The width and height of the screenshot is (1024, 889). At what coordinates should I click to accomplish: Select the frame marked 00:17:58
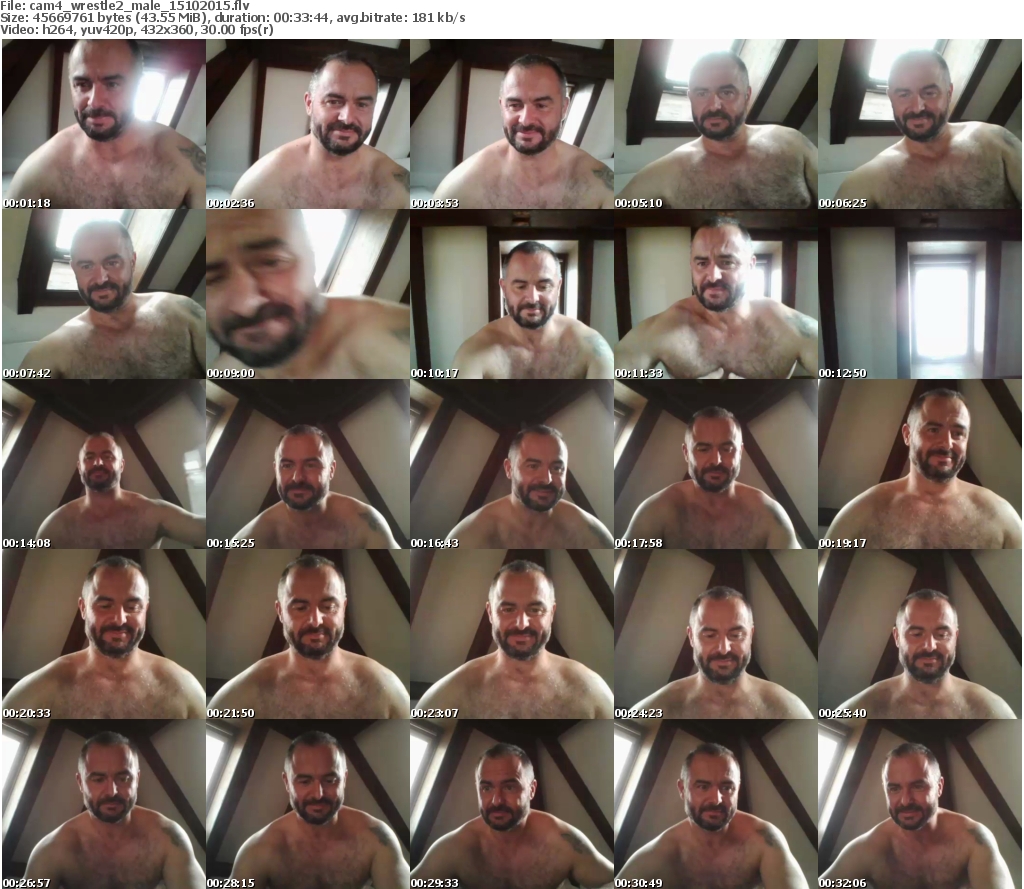click(715, 464)
